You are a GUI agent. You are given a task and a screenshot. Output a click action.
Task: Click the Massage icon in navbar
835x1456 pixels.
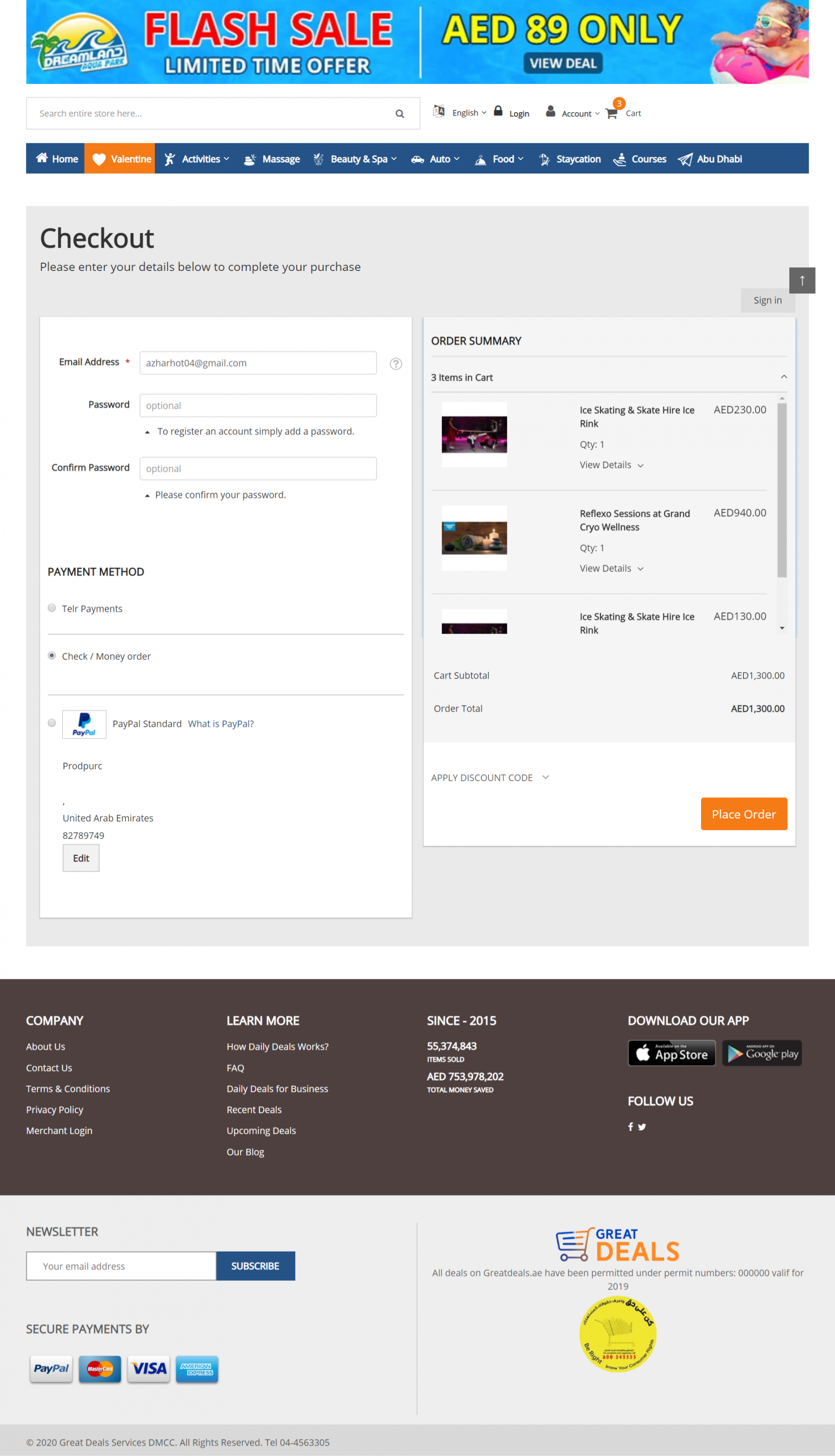tap(250, 159)
